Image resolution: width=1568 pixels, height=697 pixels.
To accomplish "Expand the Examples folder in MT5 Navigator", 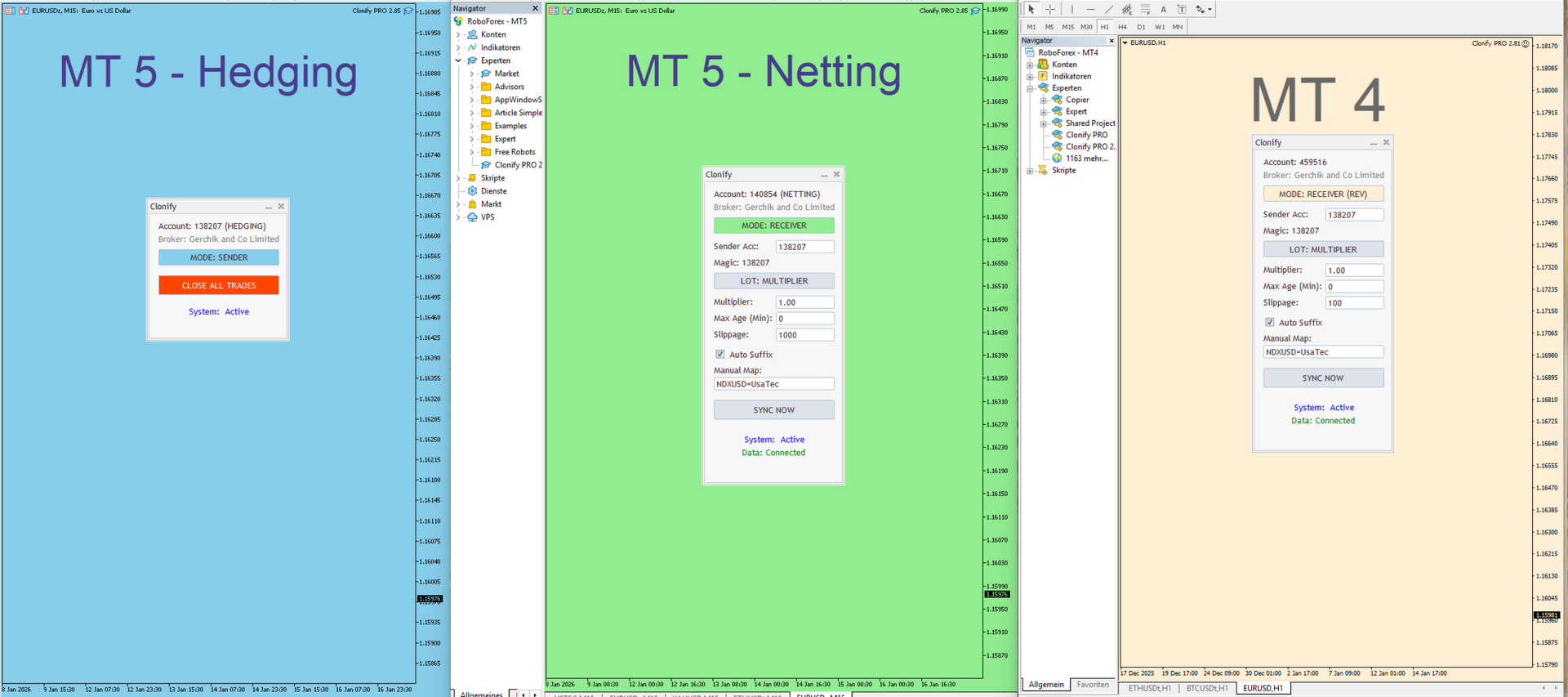I will pos(472,126).
